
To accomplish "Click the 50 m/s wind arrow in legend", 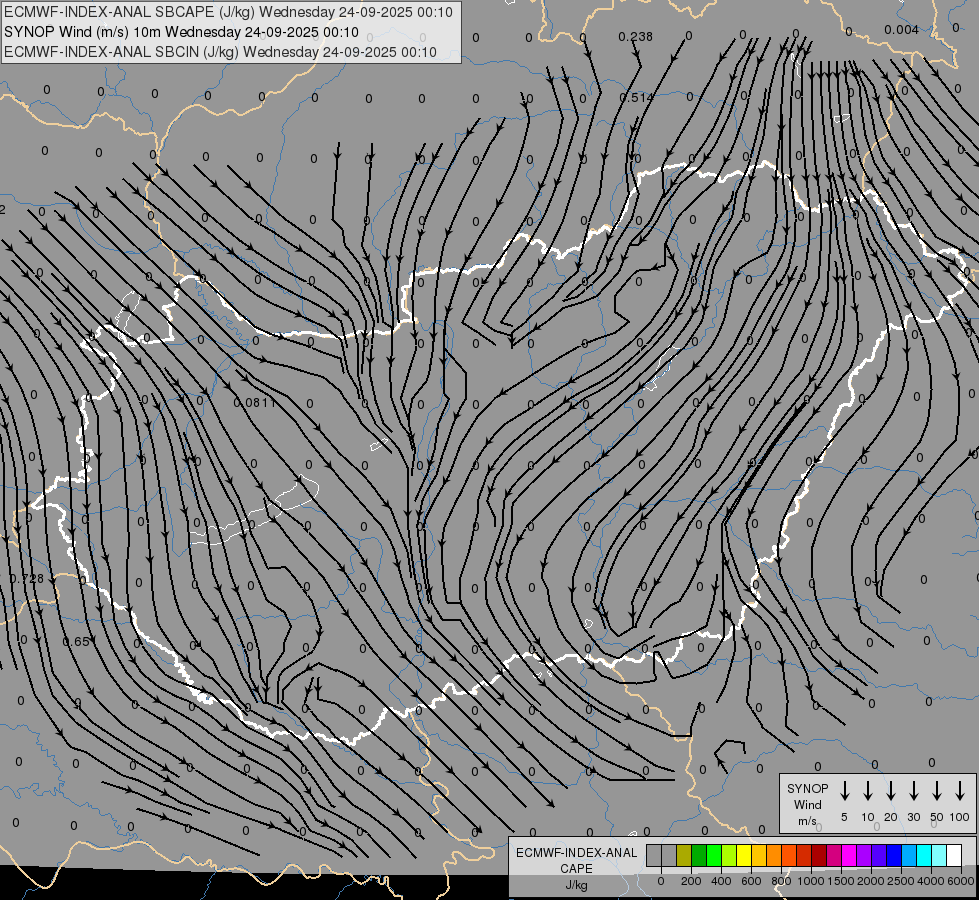I will click(937, 791).
